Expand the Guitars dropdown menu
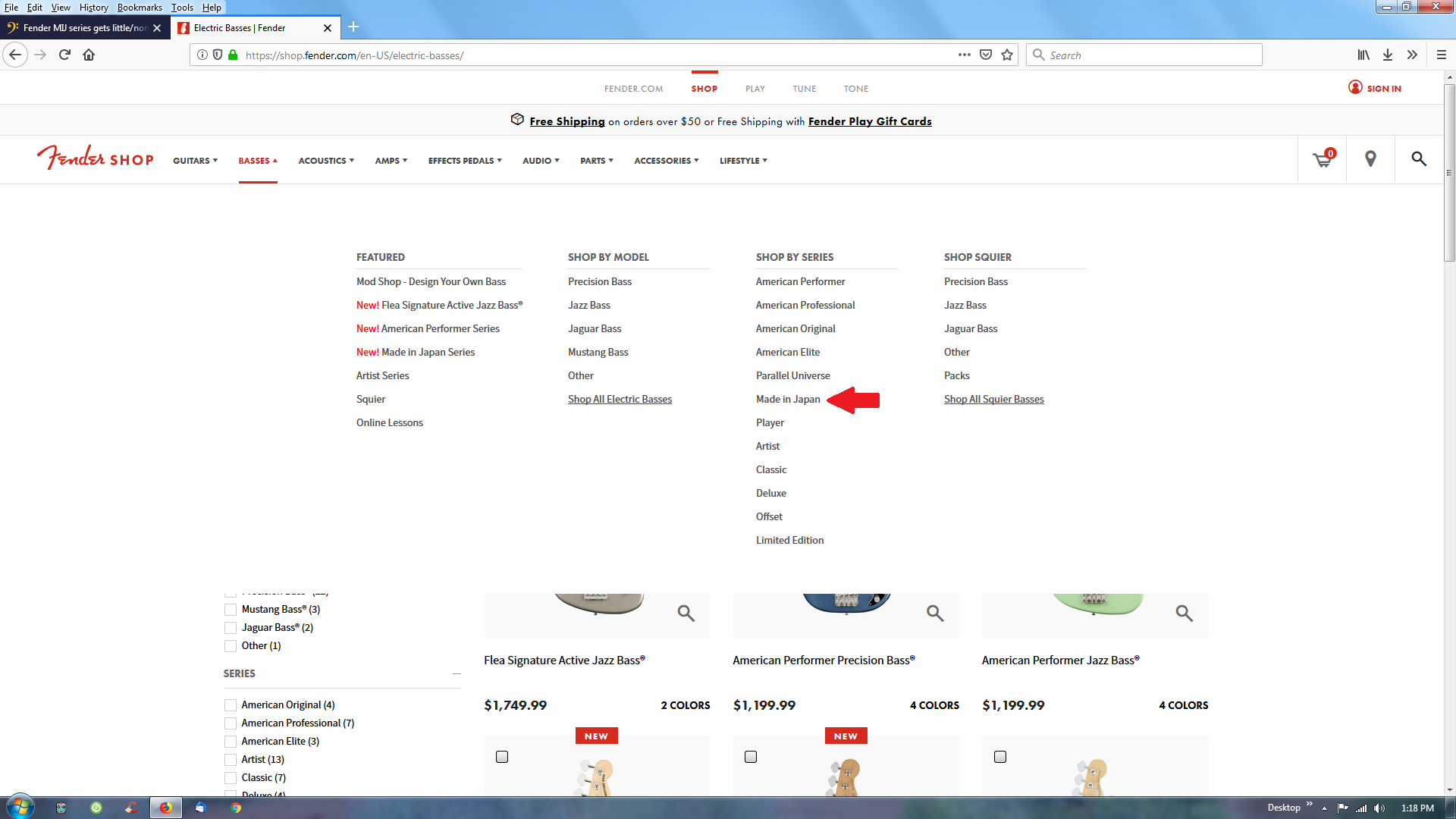The height and width of the screenshot is (819, 1456). click(195, 161)
